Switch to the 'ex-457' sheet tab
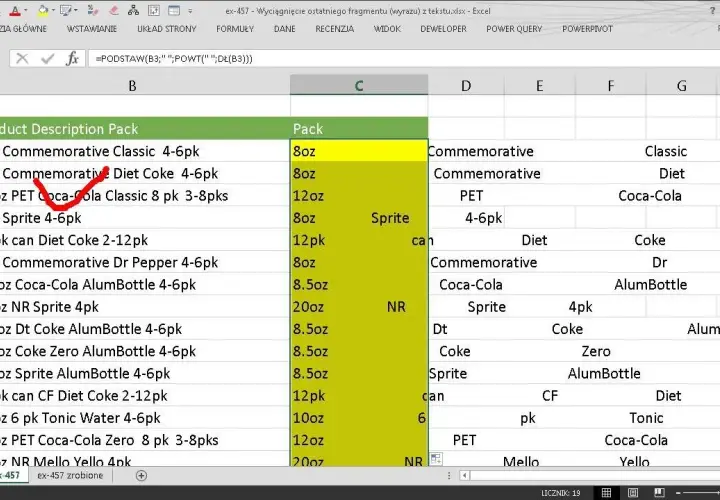The image size is (720, 500). pyautogui.click(x=10, y=475)
